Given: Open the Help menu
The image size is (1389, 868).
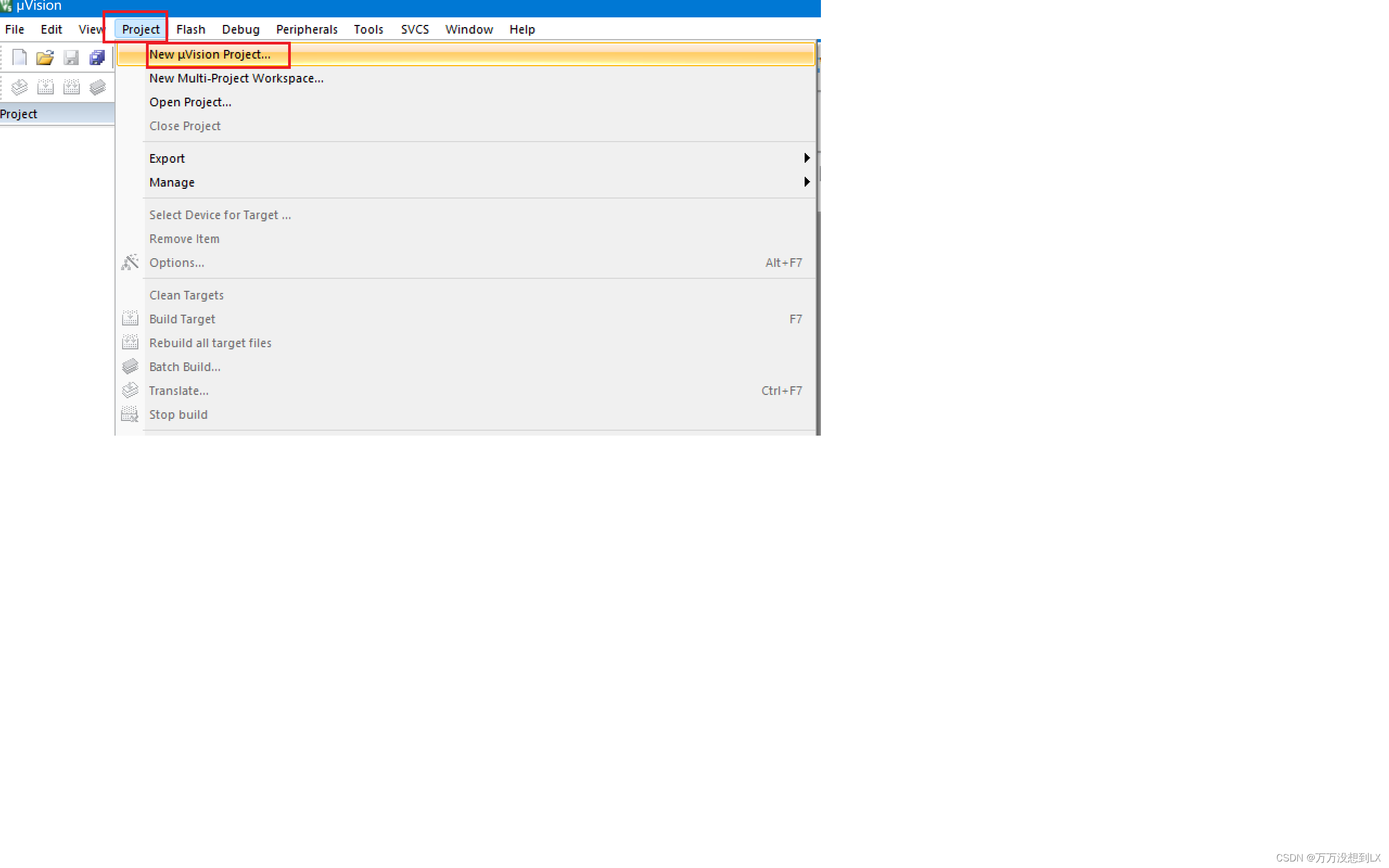Looking at the screenshot, I should click(522, 29).
